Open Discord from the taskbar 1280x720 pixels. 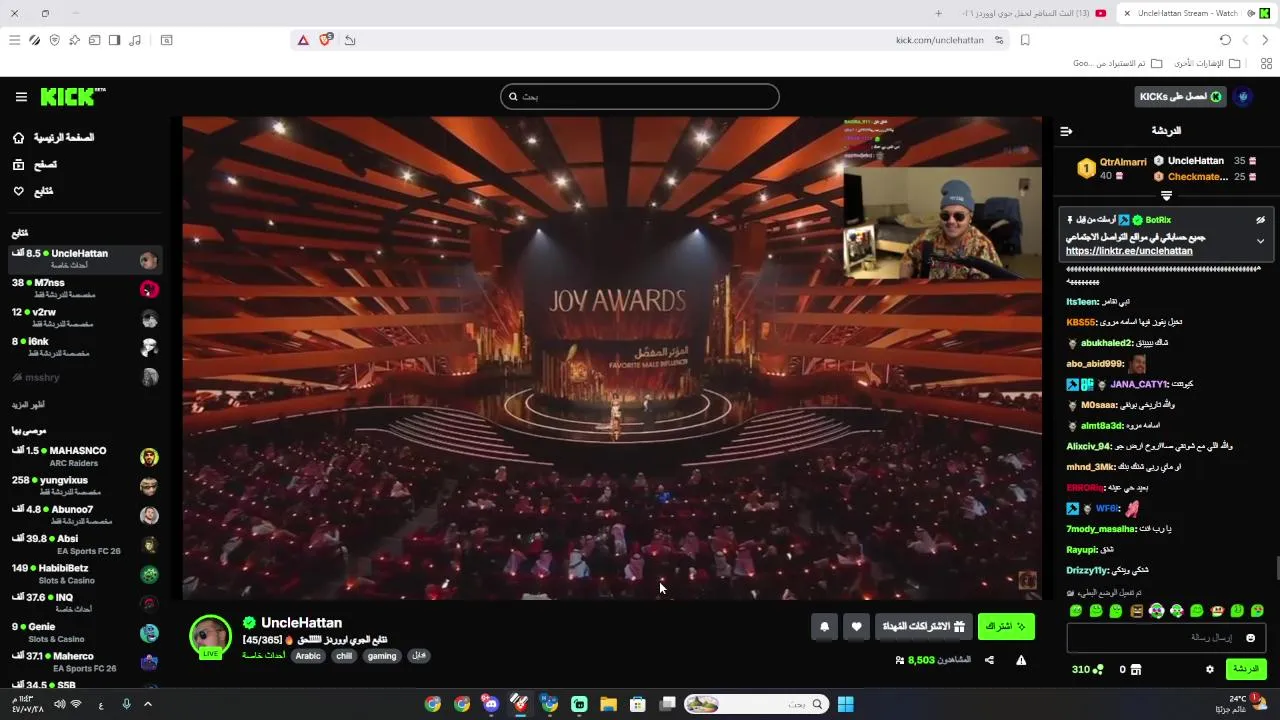coord(490,704)
